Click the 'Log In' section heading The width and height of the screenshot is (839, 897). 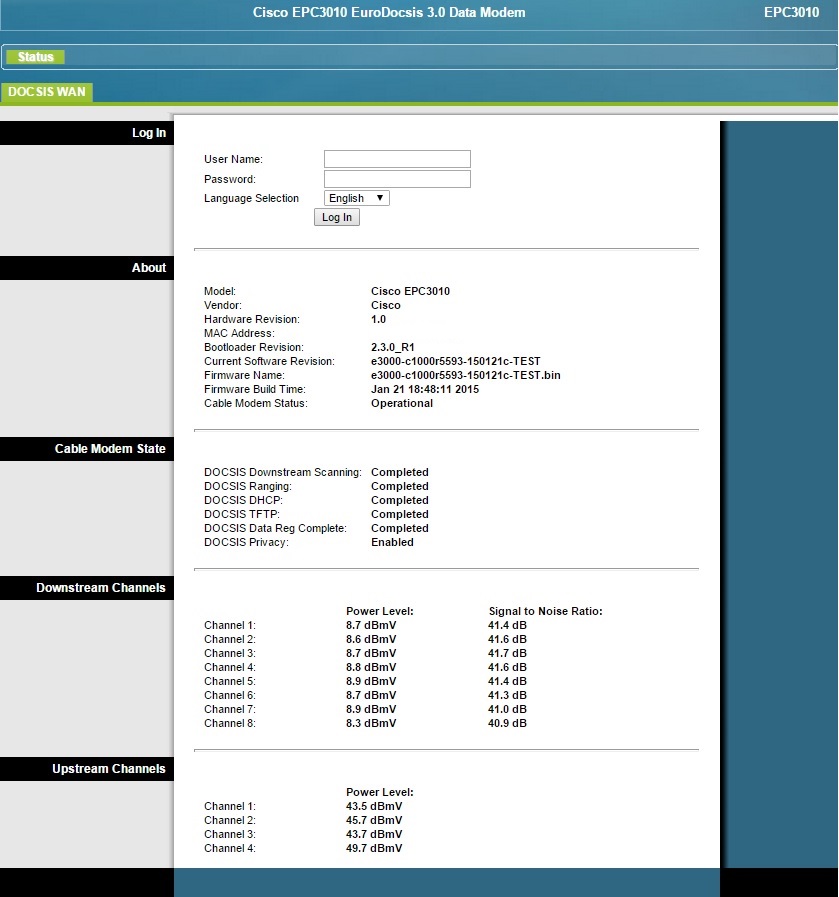click(149, 133)
